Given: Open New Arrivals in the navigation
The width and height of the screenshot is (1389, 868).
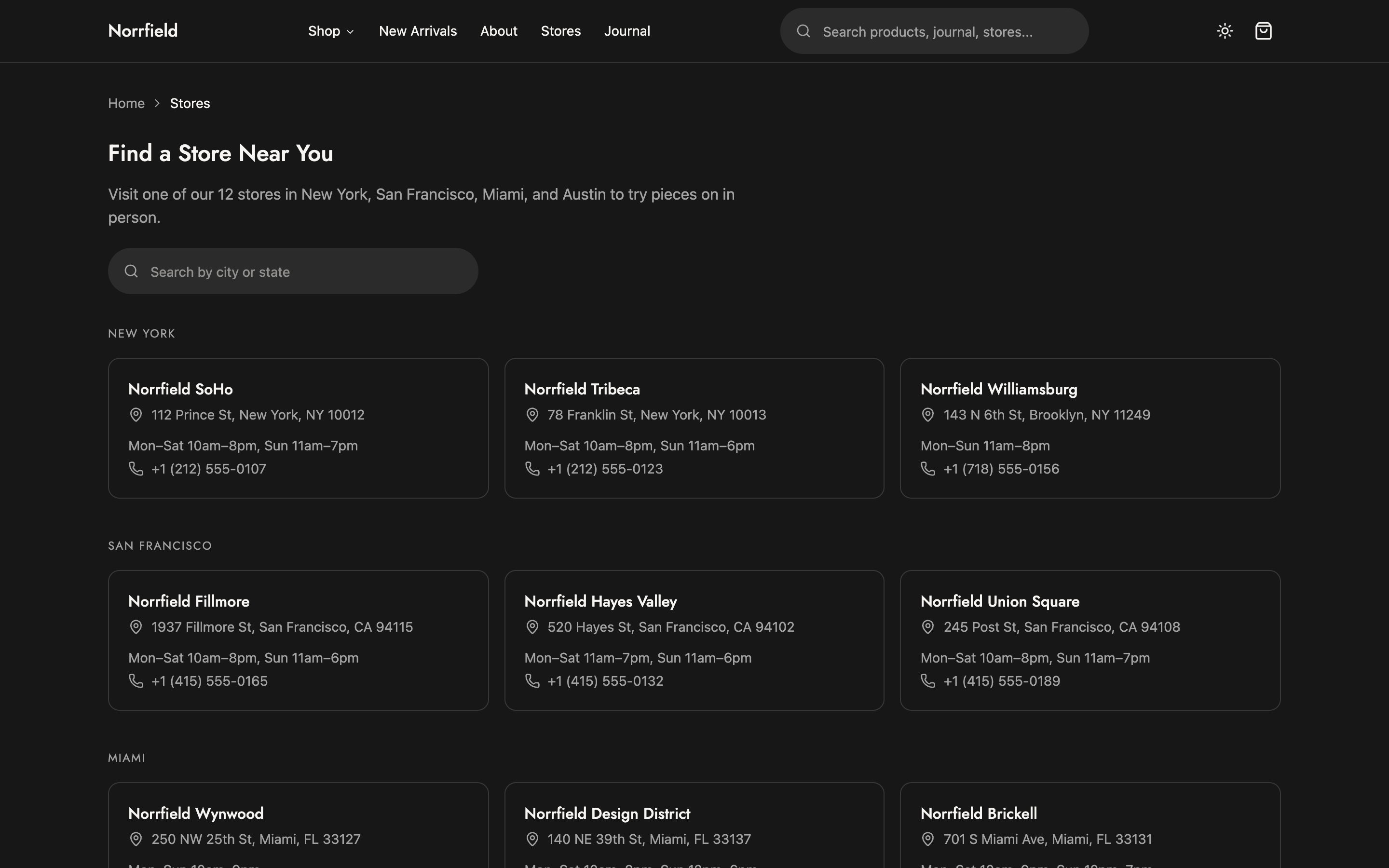Looking at the screenshot, I should (418, 31).
